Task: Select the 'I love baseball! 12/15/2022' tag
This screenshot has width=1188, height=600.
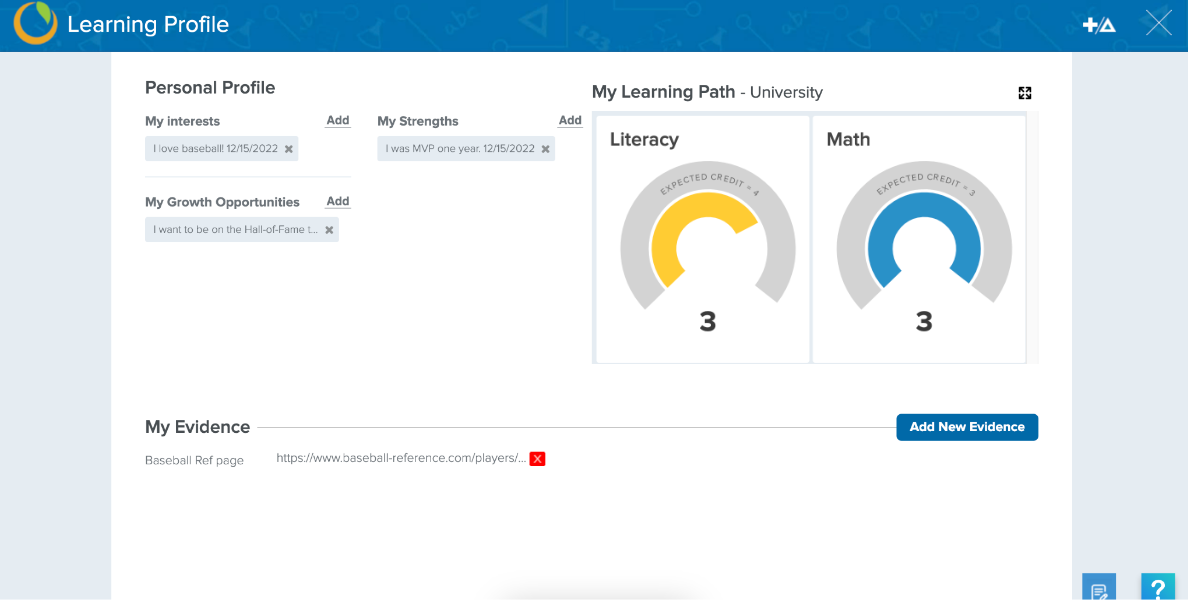Action: [222, 148]
